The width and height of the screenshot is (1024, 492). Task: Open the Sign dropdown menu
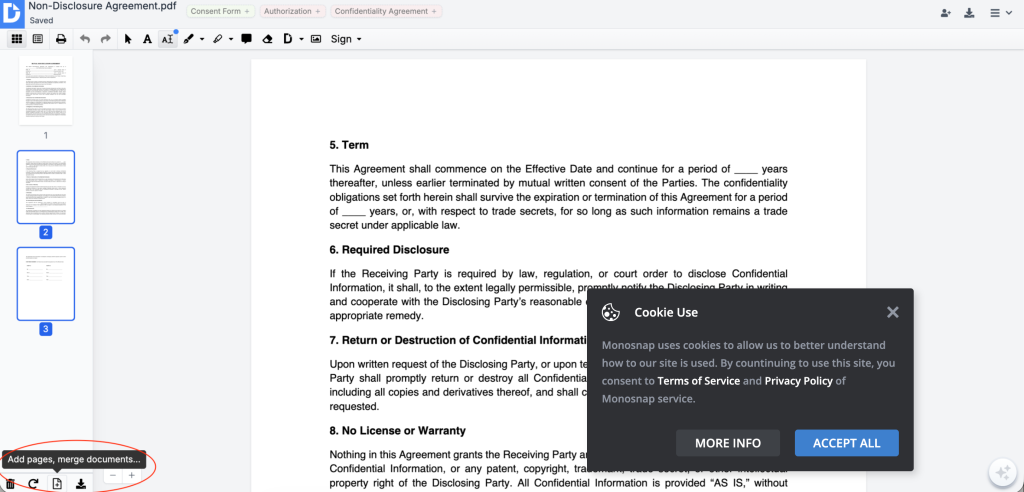pyautogui.click(x=346, y=39)
